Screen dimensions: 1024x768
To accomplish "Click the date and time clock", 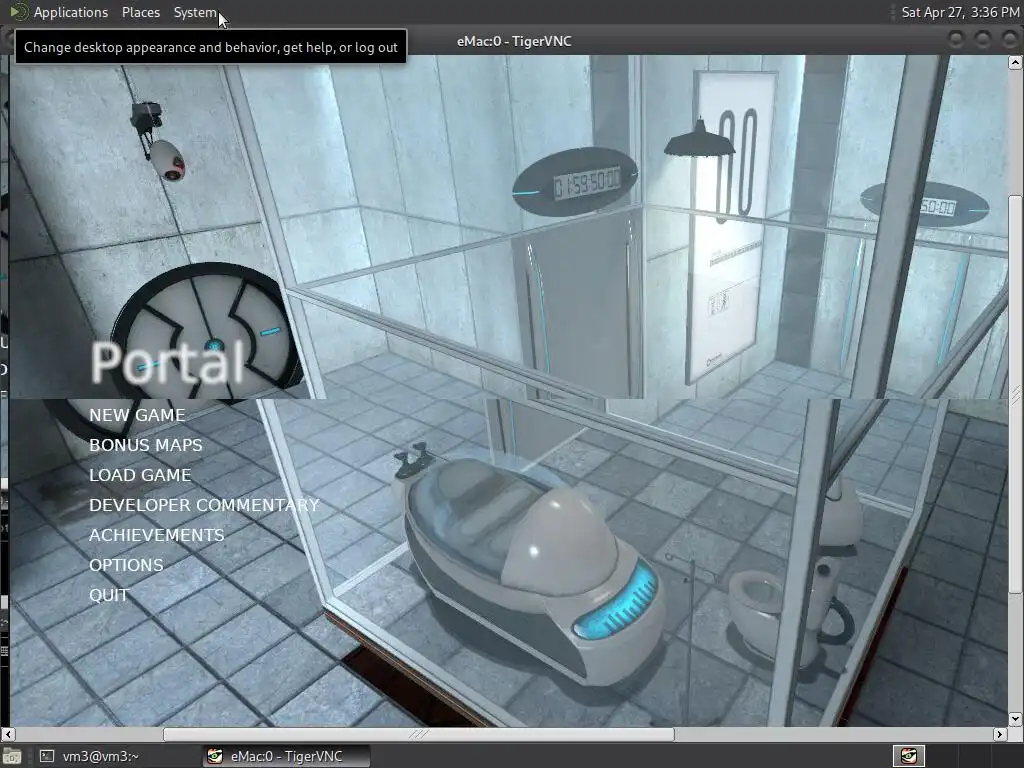I will [x=960, y=12].
